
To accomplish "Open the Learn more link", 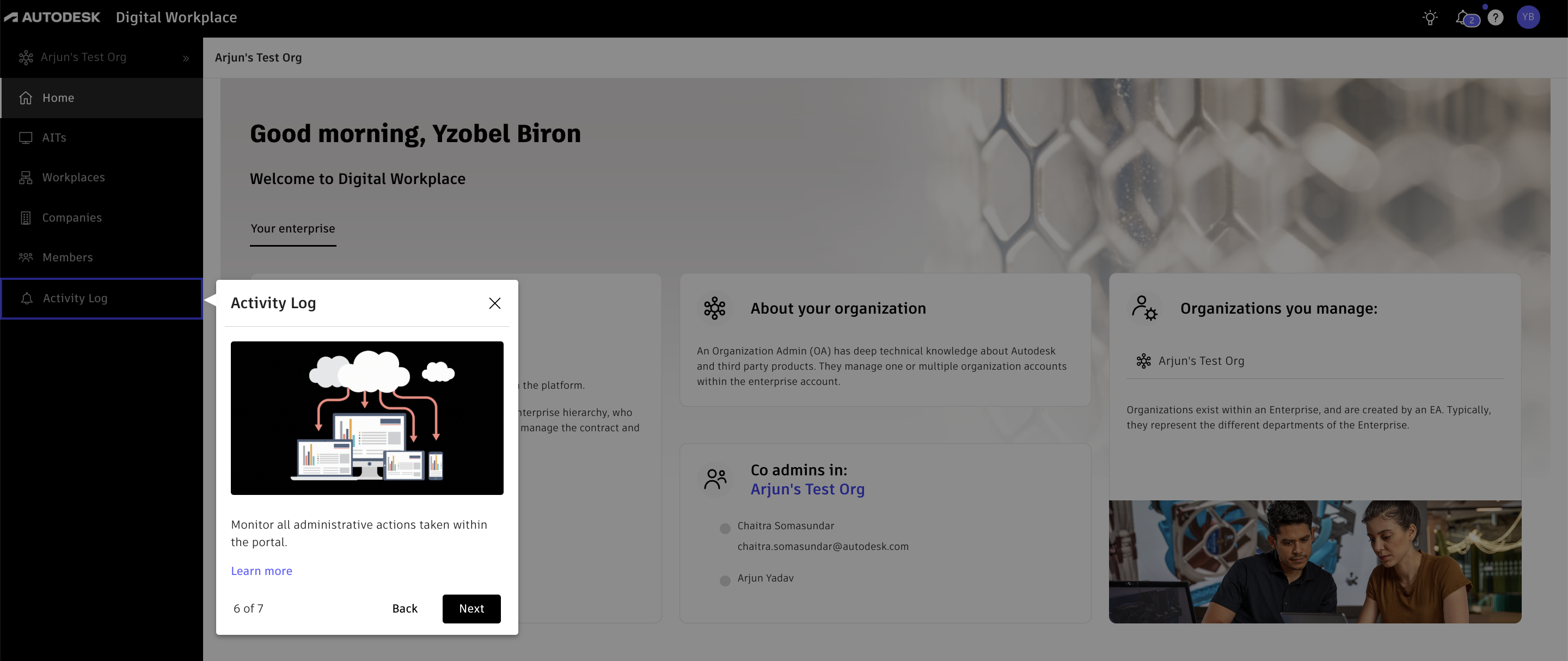I will pos(261,571).
